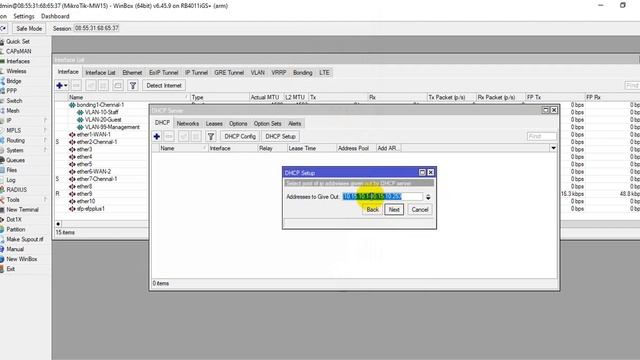
Task: Open New Terminal
Action: click(x=22, y=209)
